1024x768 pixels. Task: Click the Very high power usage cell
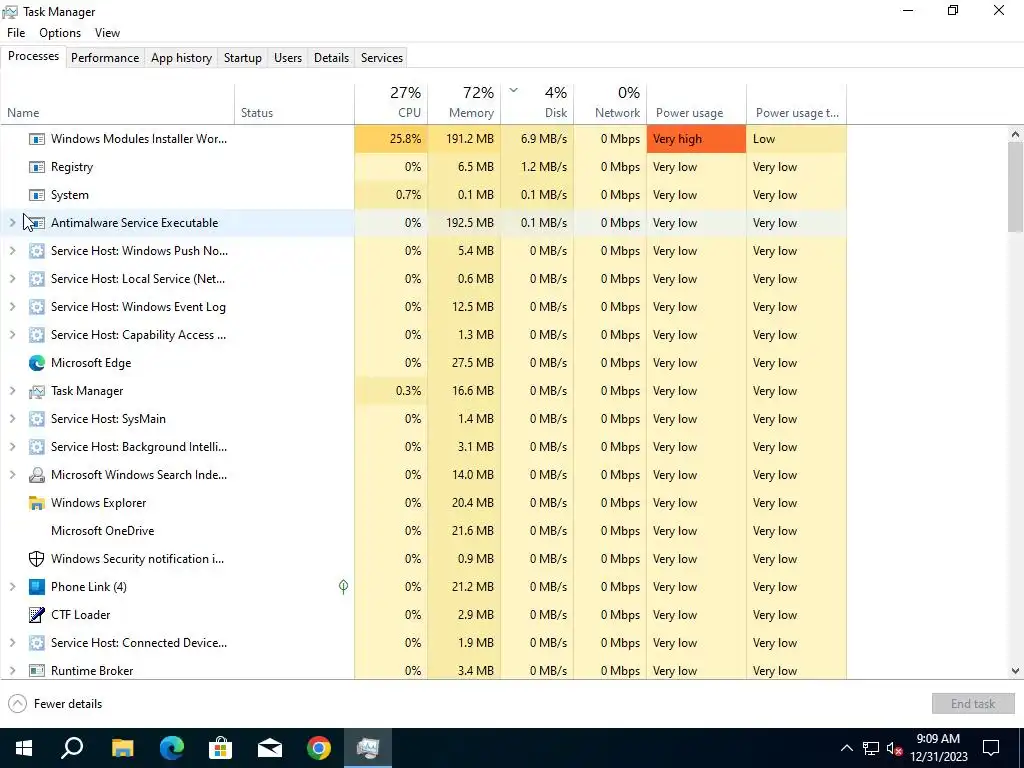pyautogui.click(x=696, y=139)
